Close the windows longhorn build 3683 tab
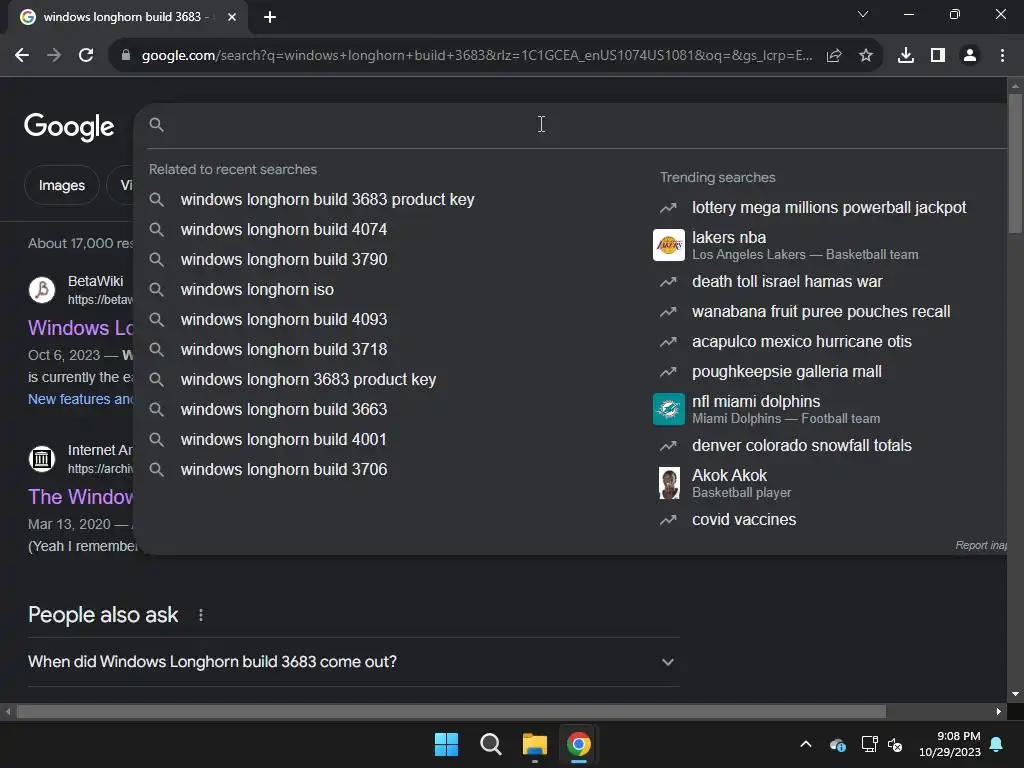The width and height of the screenshot is (1024, 768). (x=232, y=17)
